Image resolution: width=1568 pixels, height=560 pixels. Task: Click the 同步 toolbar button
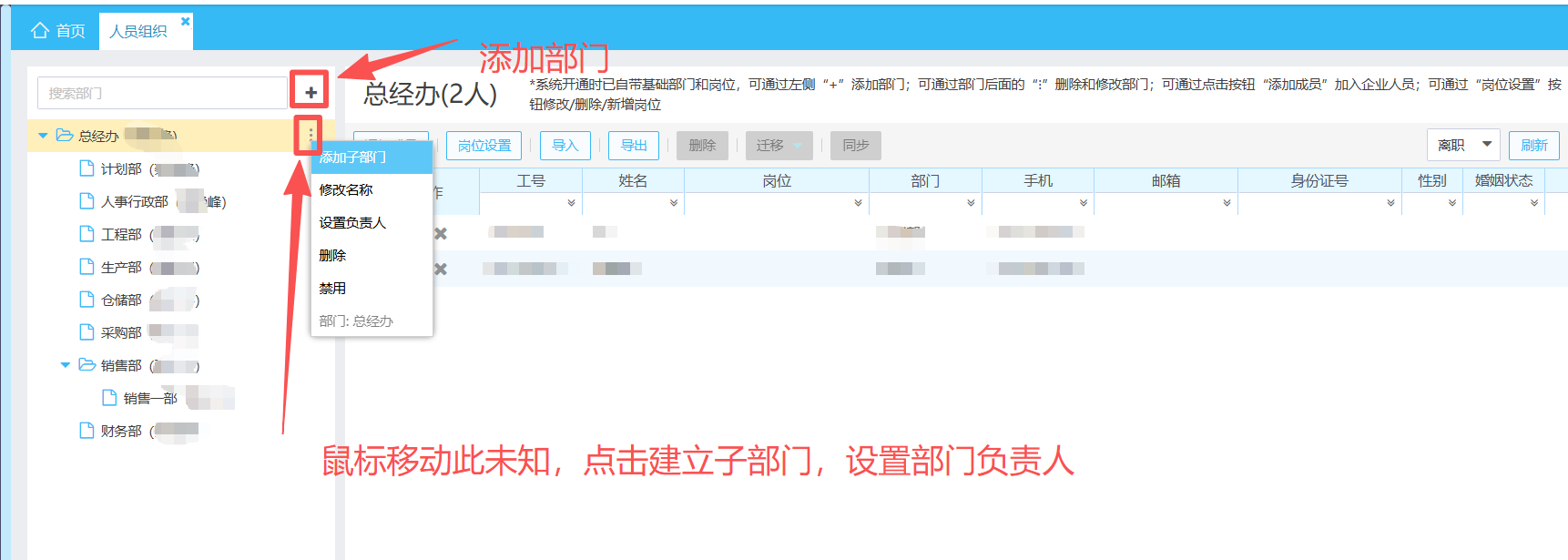point(856,145)
